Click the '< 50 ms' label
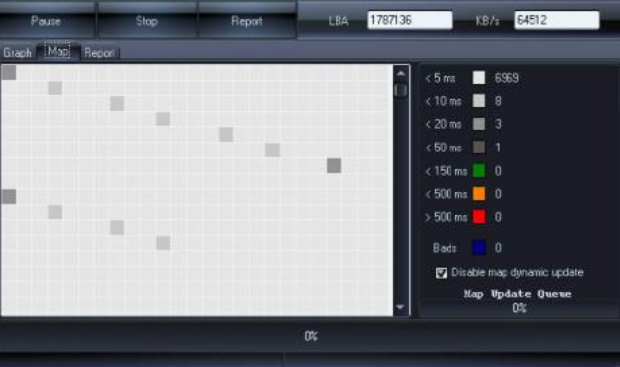The image size is (620, 367). tap(443, 148)
